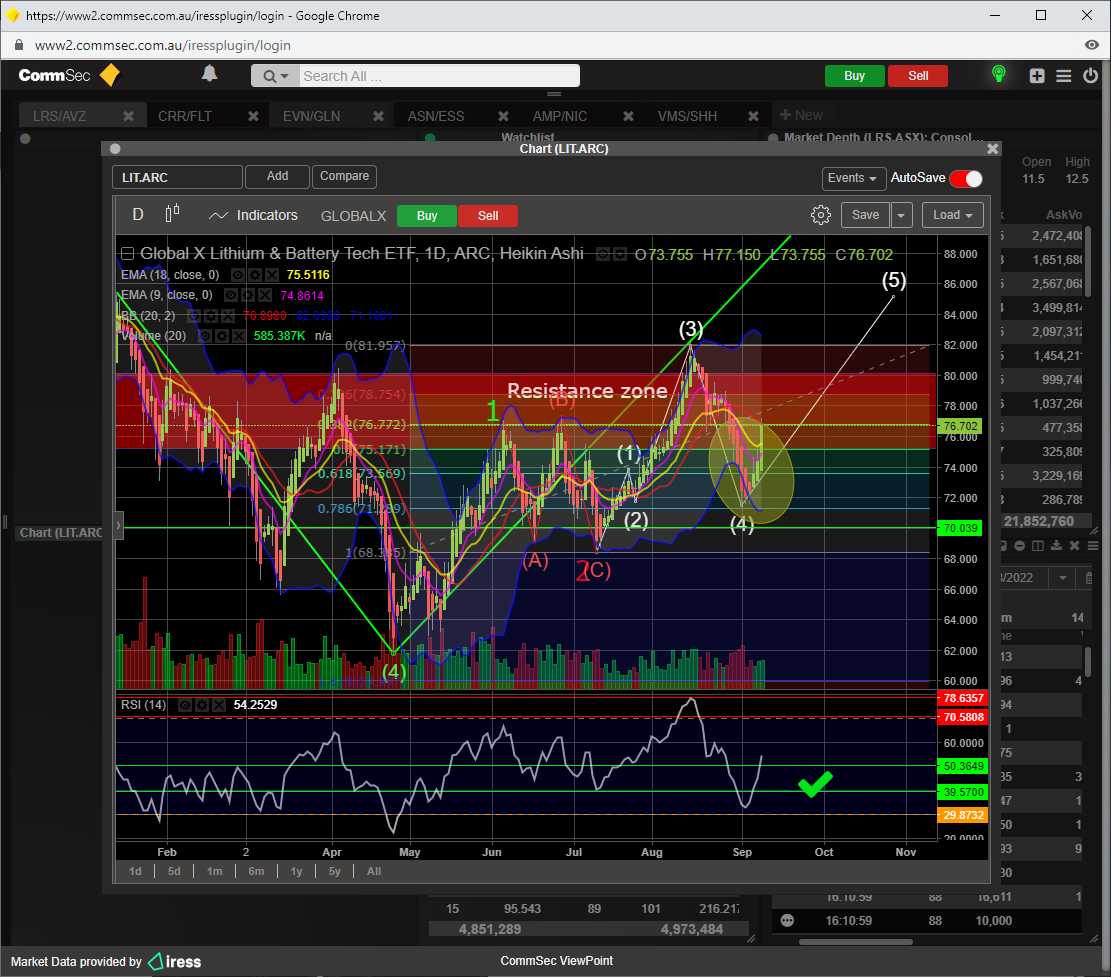Viewport: 1111px width, 977px height.
Task: Toggle main series visibility eye beside Heikin Ashi
Action: 602,254
